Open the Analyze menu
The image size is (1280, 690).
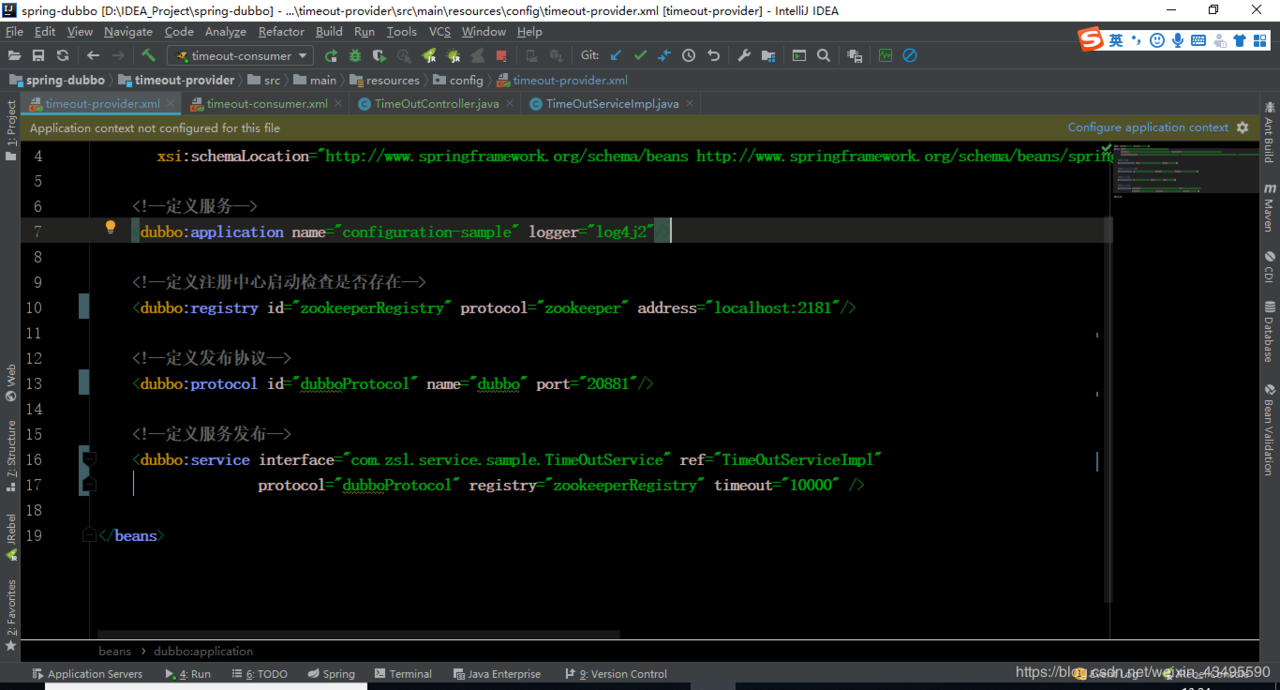click(225, 32)
